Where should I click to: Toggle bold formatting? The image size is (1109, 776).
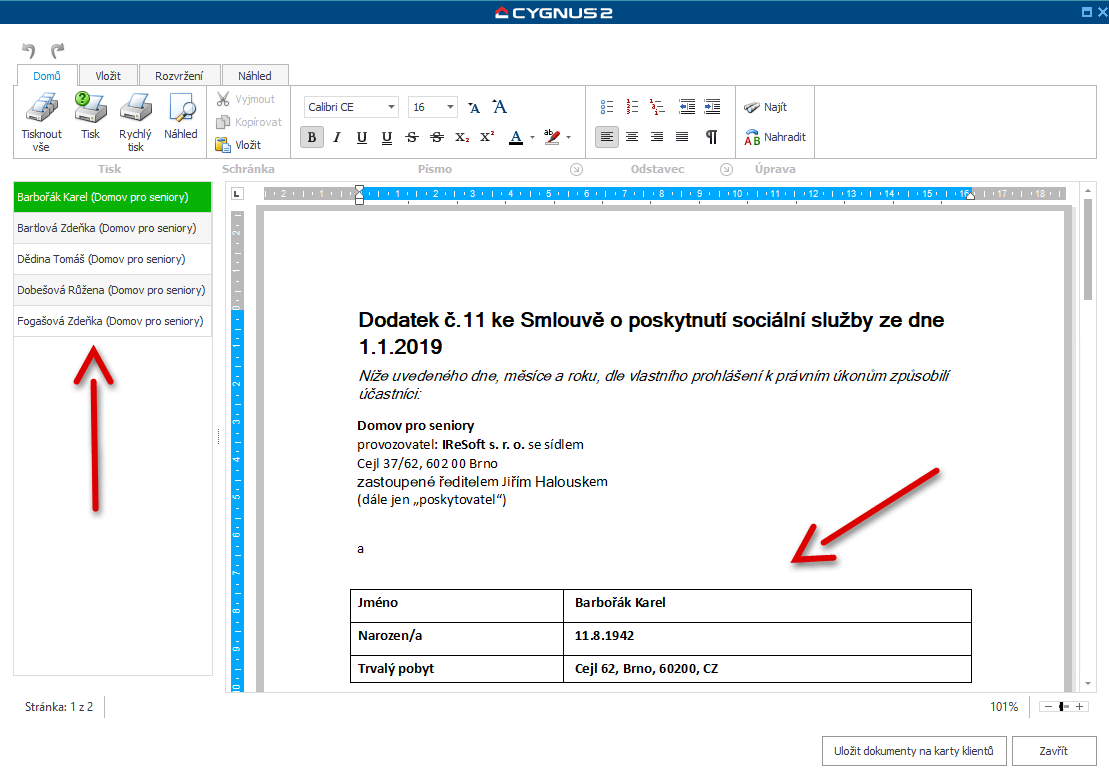click(x=312, y=137)
